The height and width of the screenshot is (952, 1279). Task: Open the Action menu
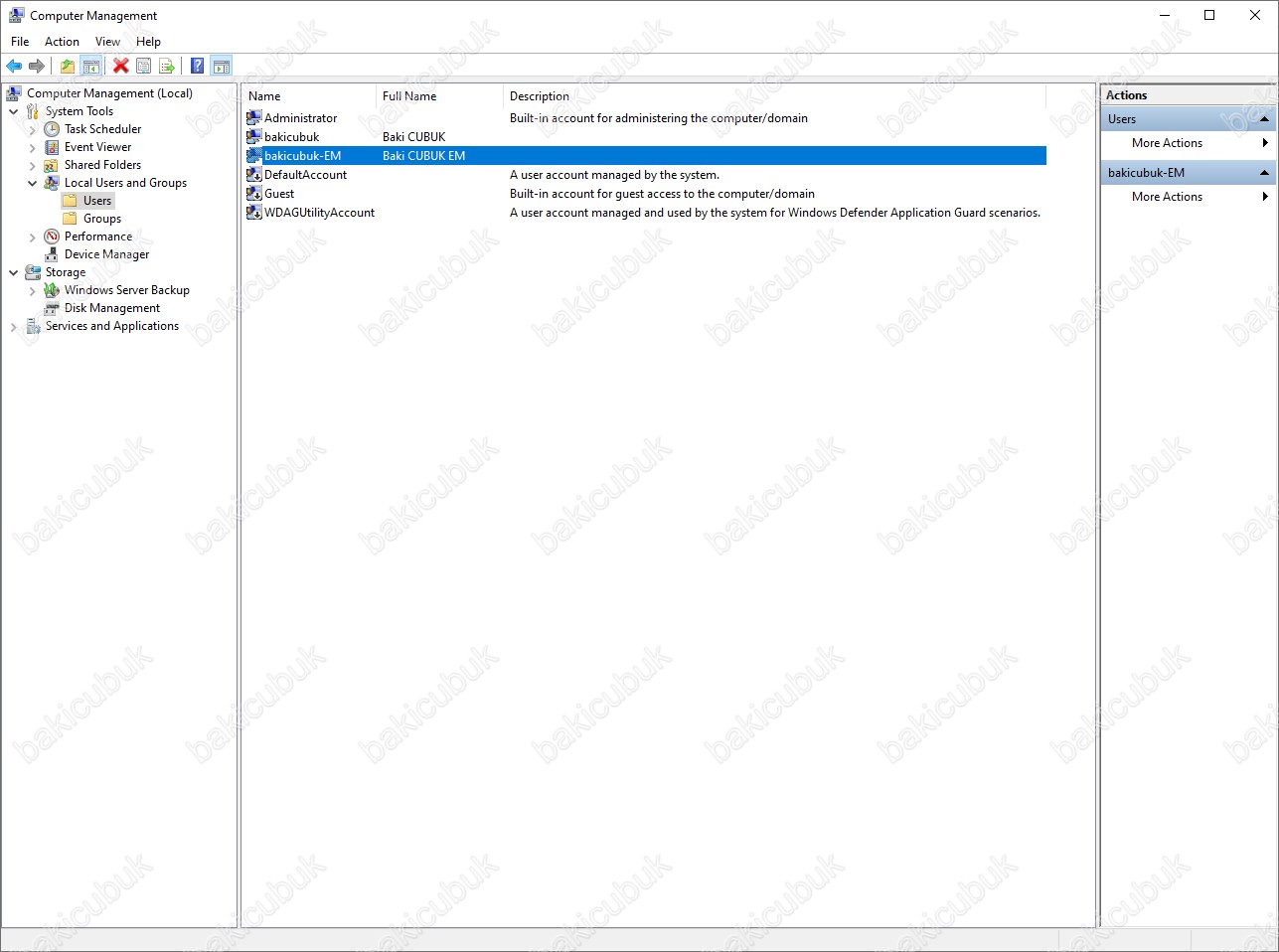coord(62,42)
